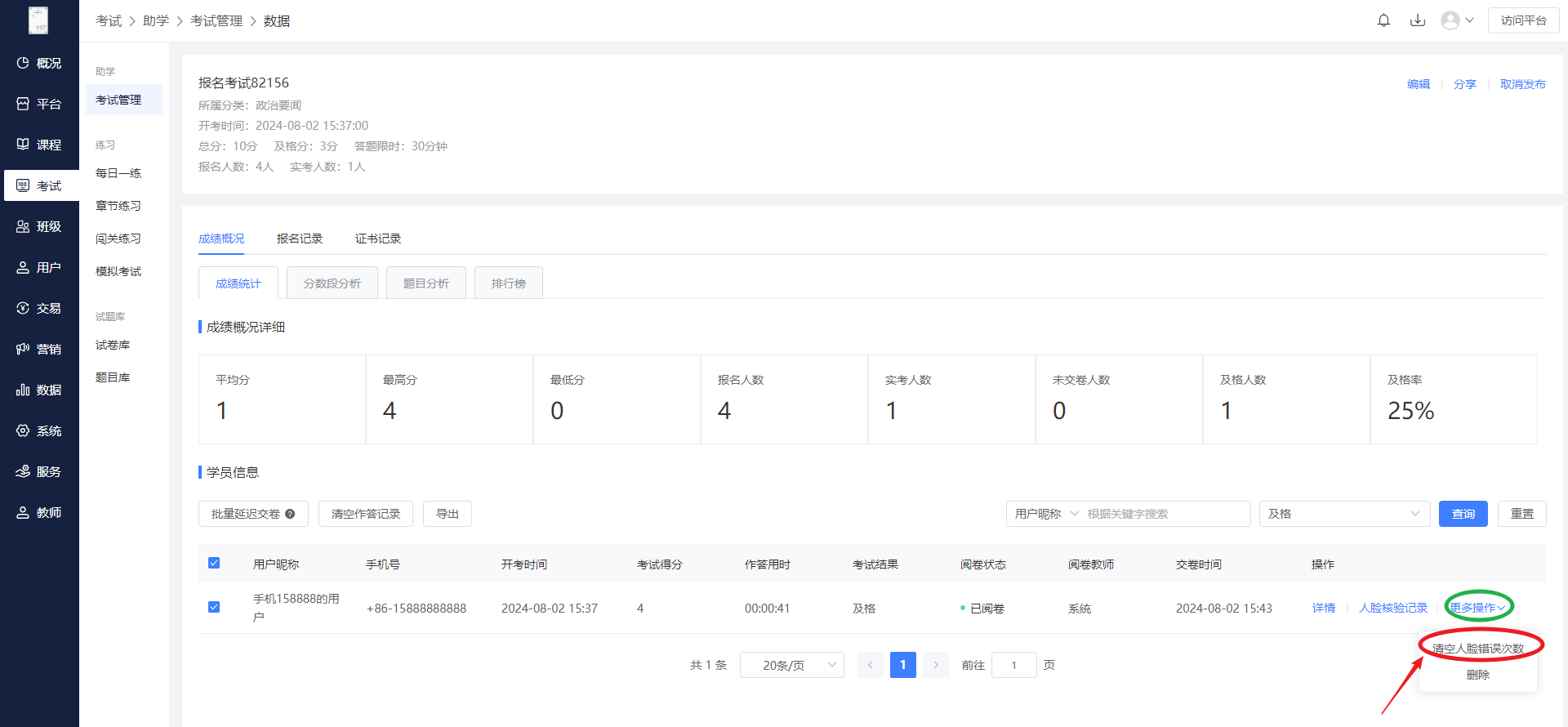Open the 概况 overview sidebar icon

pos(23,63)
